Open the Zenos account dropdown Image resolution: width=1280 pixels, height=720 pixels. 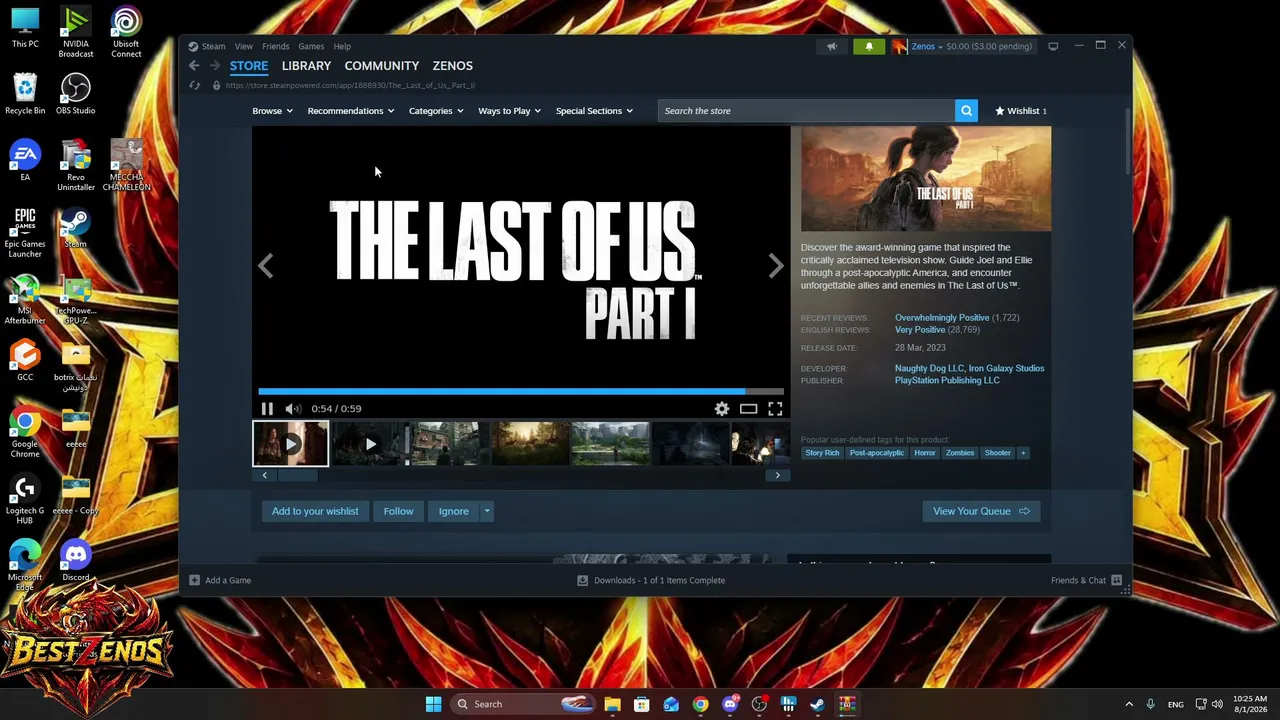926,46
